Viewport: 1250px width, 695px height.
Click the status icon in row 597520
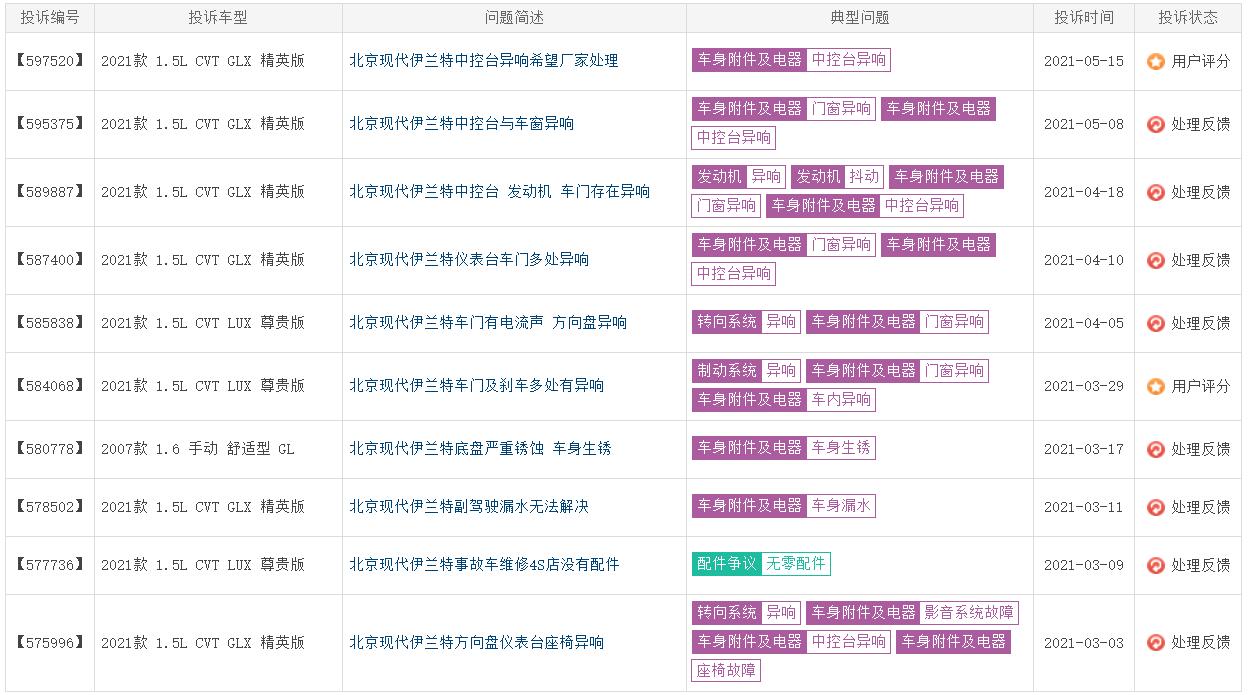1155,61
